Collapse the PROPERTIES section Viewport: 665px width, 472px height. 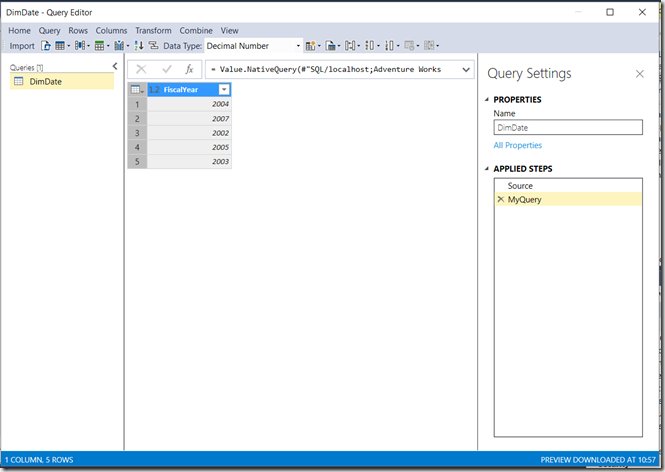(x=487, y=100)
